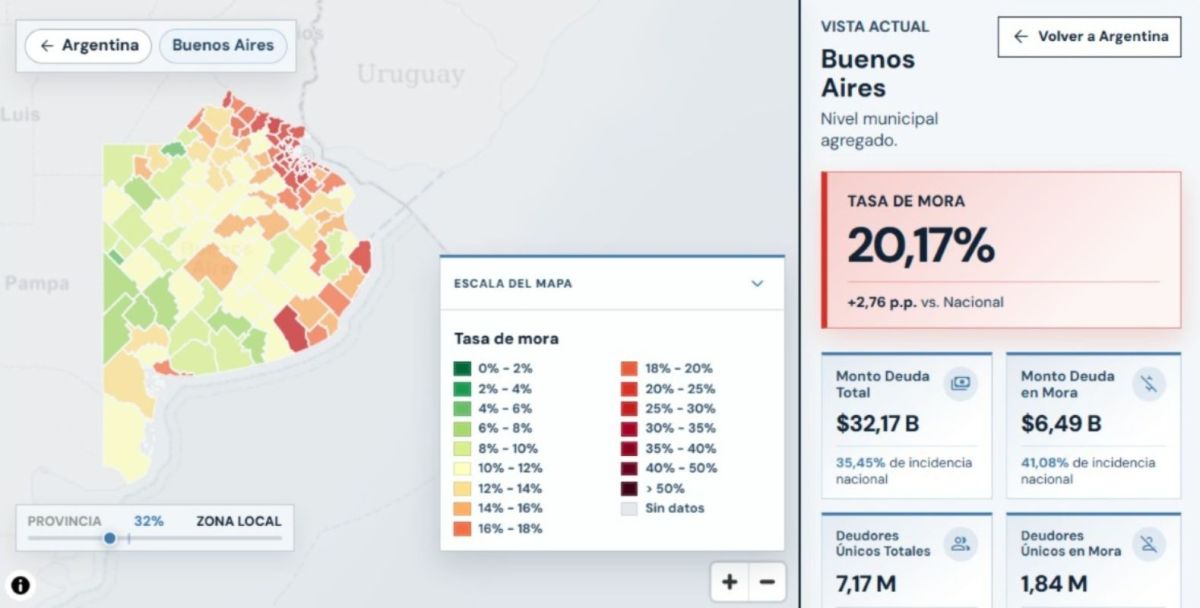1200x608 pixels.
Task: Click the back arrow beside Argentina
Action: pyautogui.click(x=46, y=46)
